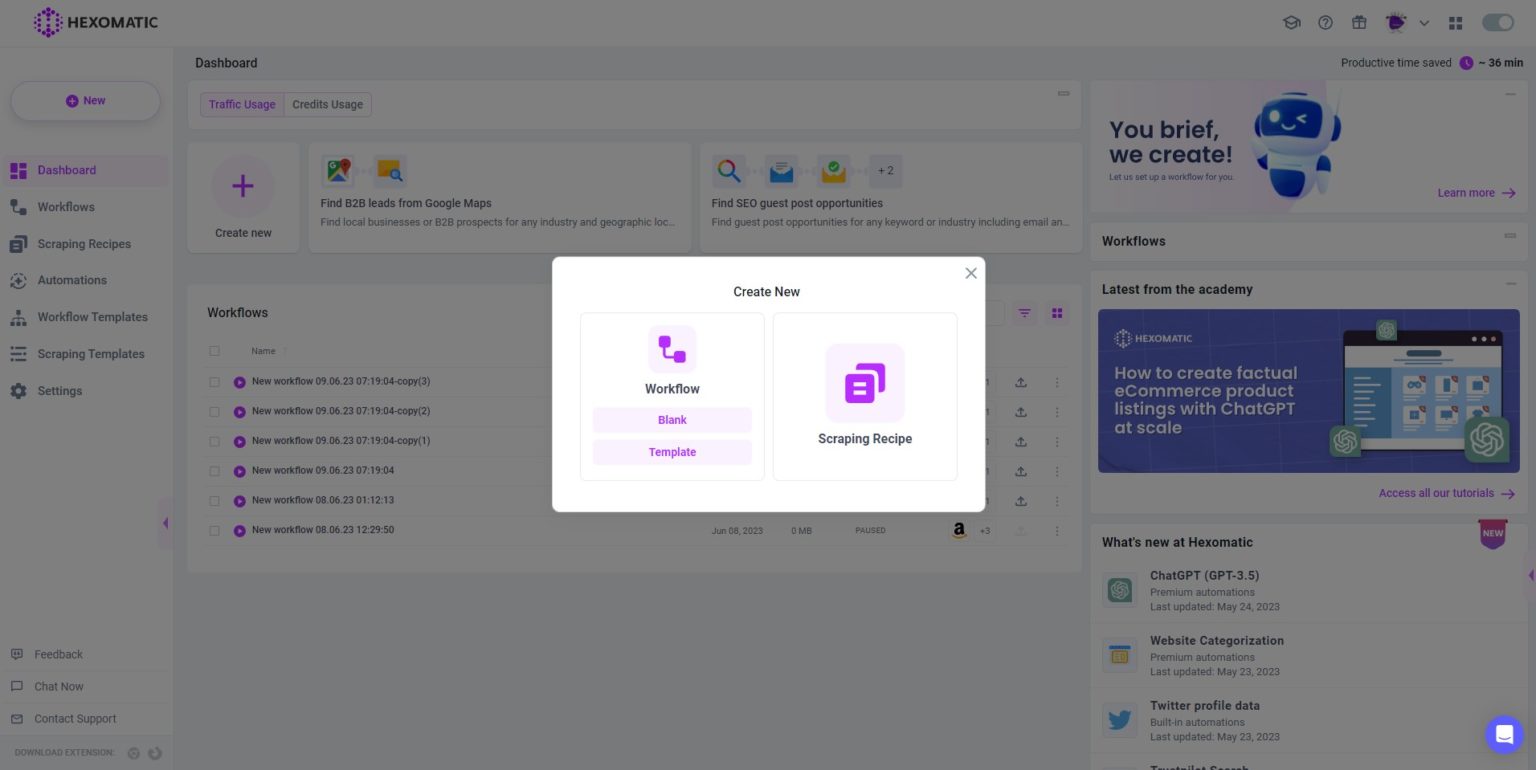Select Automations from the left sidebar
This screenshot has height=770, width=1536.
(72, 280)
